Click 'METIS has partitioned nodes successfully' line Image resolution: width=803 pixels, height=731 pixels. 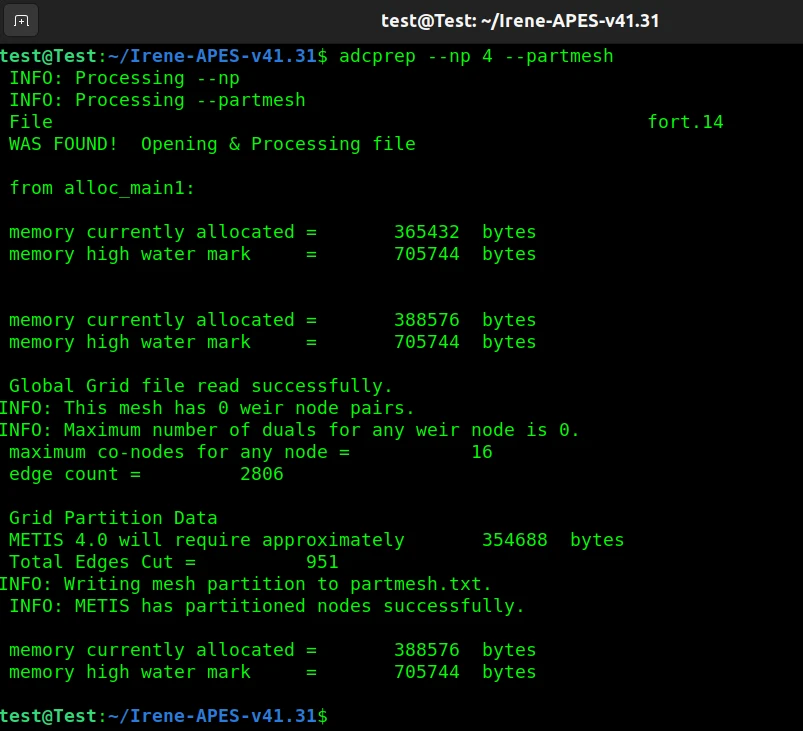(267, 606)
